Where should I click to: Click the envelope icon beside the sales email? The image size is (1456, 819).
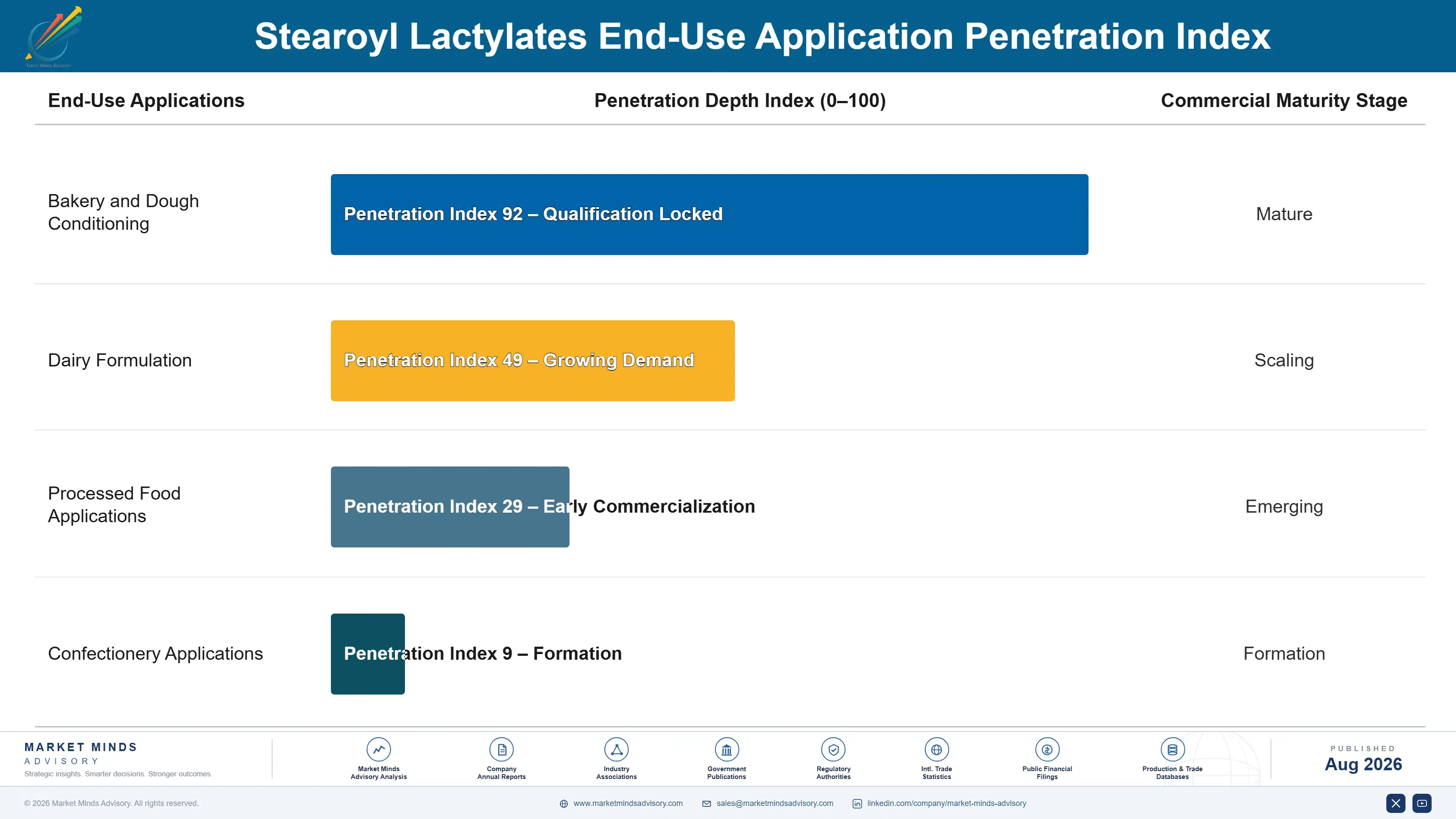point(707,804)
